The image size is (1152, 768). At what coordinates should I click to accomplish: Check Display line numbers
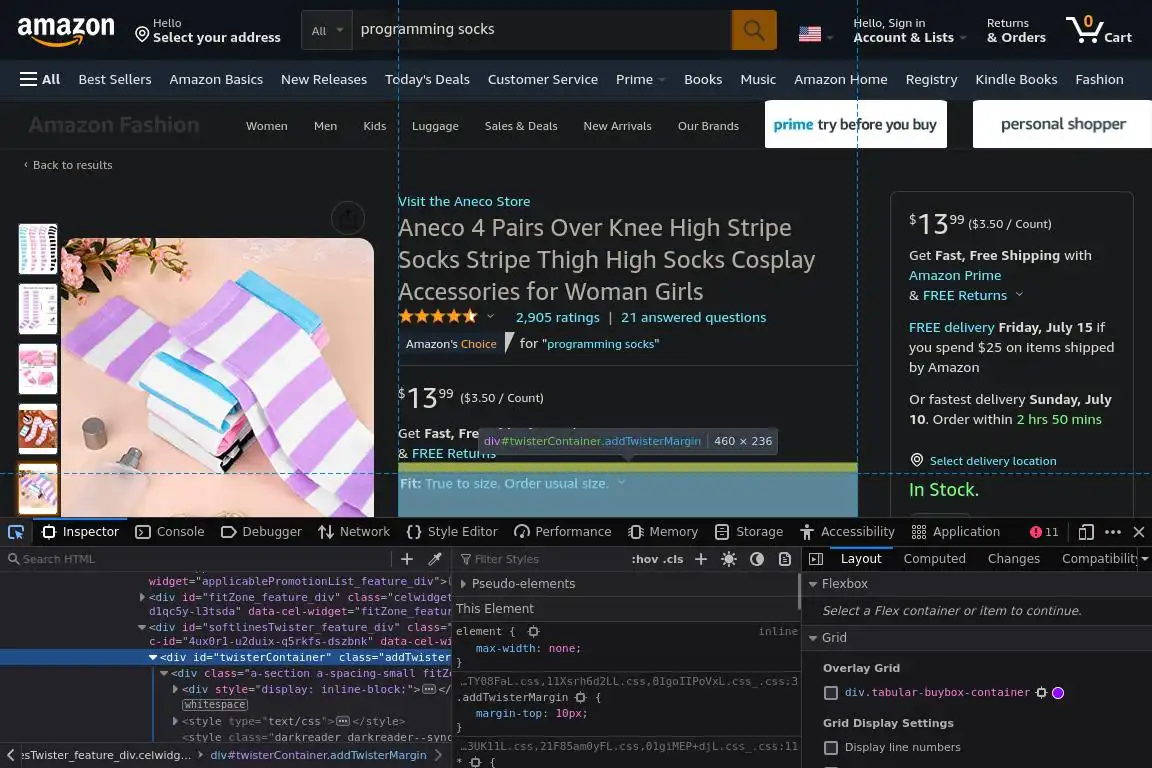(x=831, y=747)
